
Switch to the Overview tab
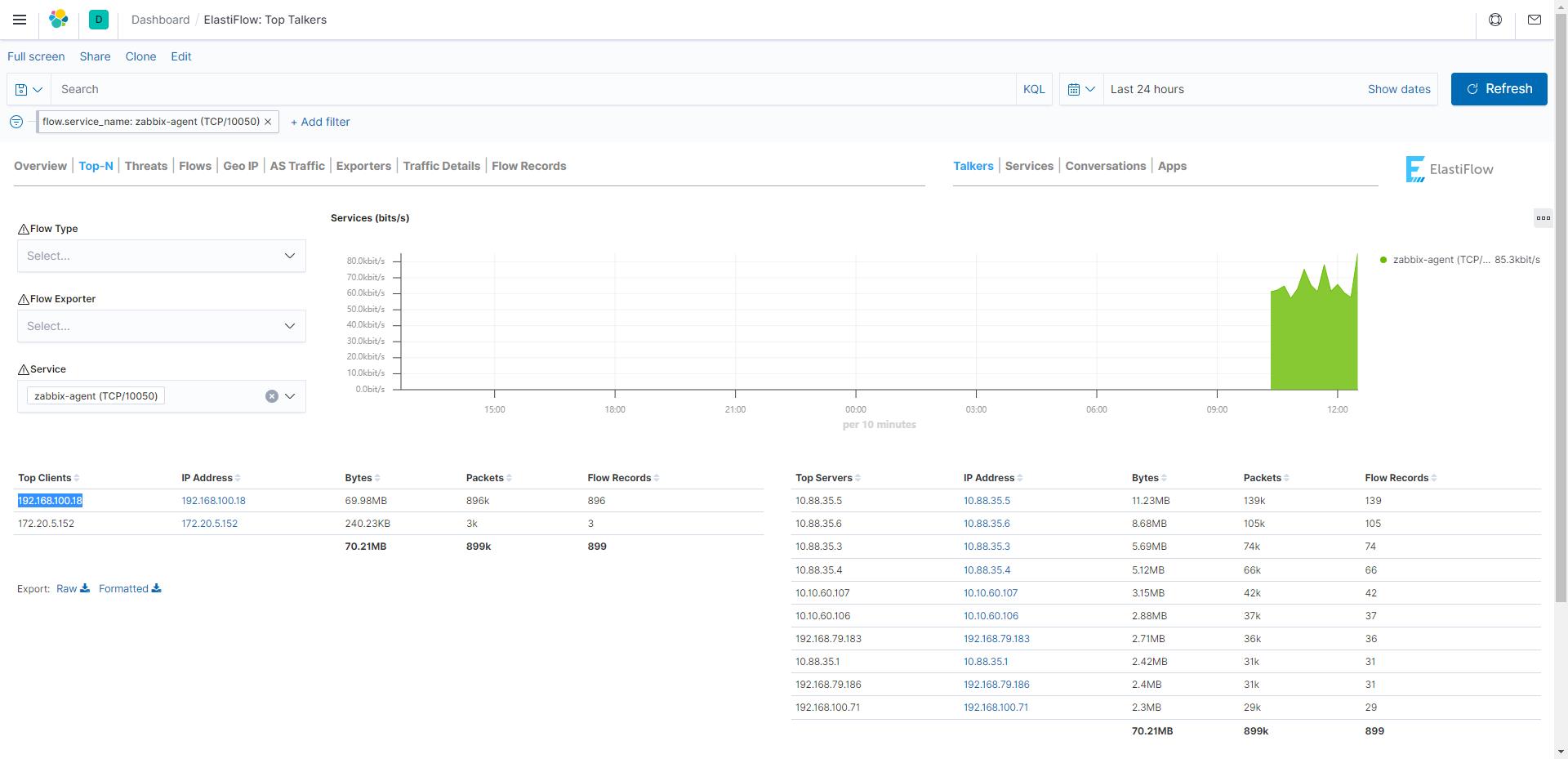tap(40, 166)
